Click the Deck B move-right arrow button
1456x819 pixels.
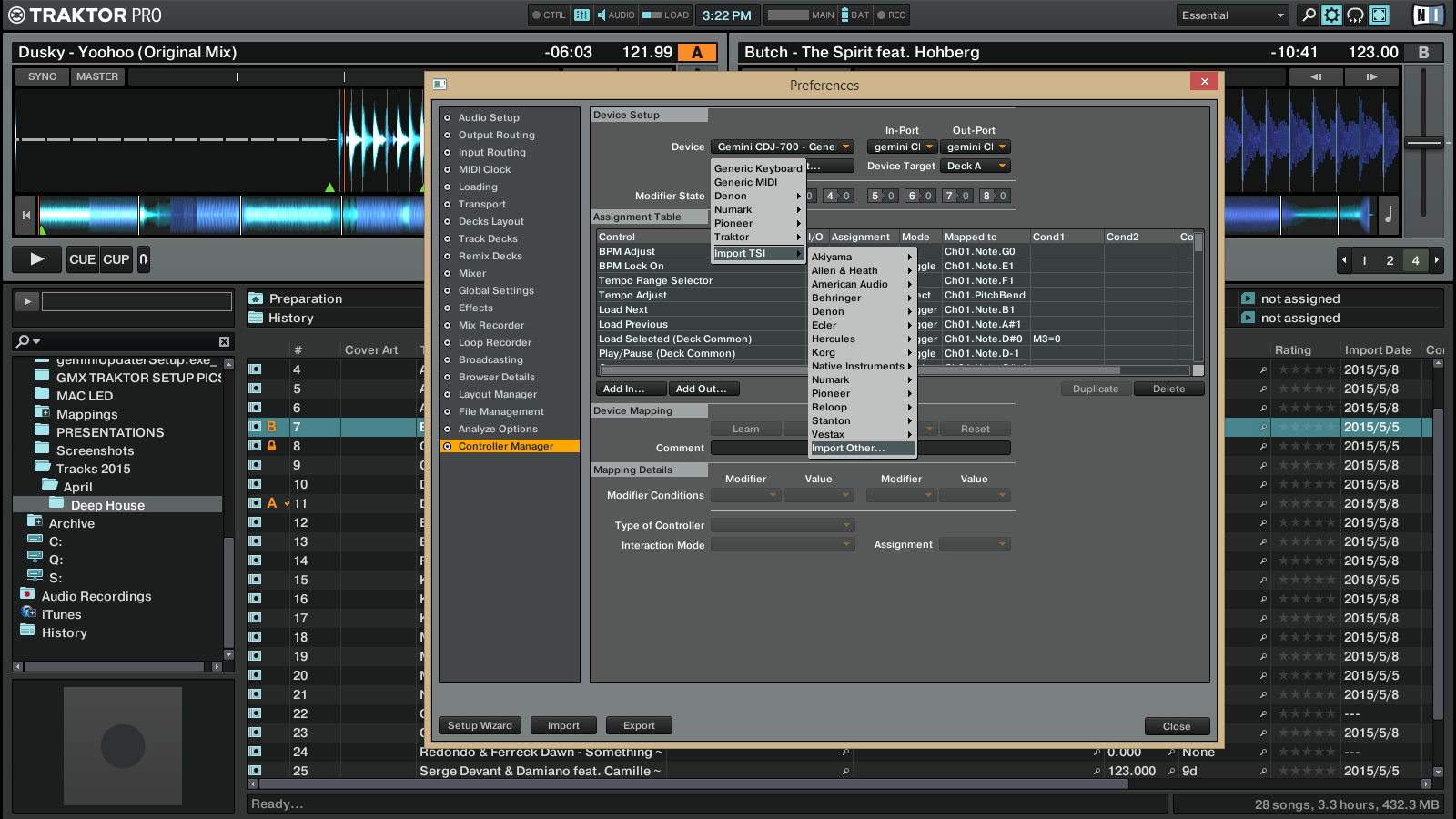pos(1372,77)
